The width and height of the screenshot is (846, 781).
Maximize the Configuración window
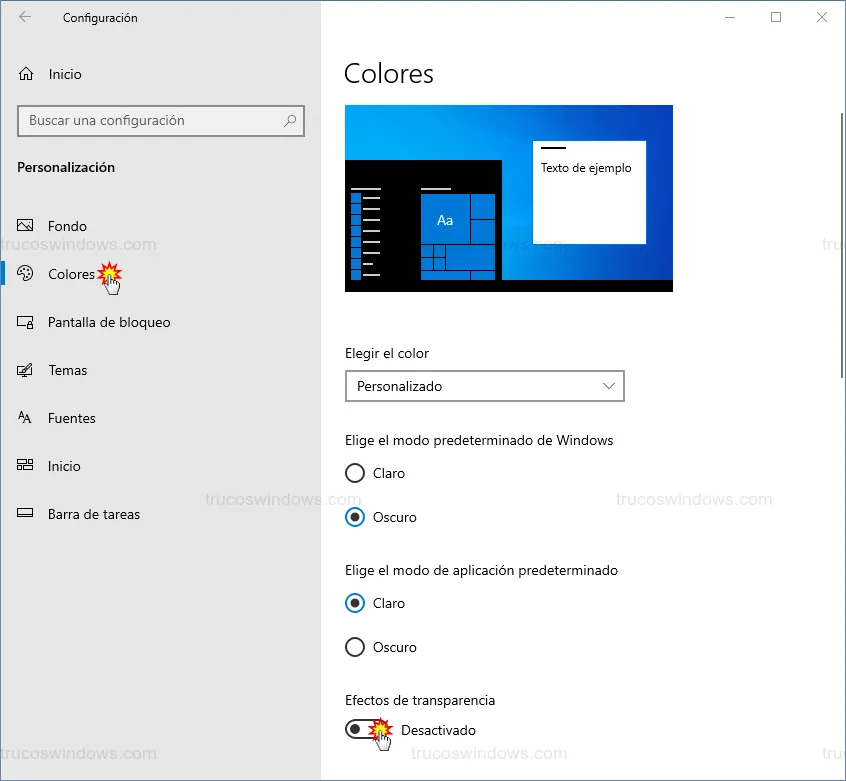776,17
